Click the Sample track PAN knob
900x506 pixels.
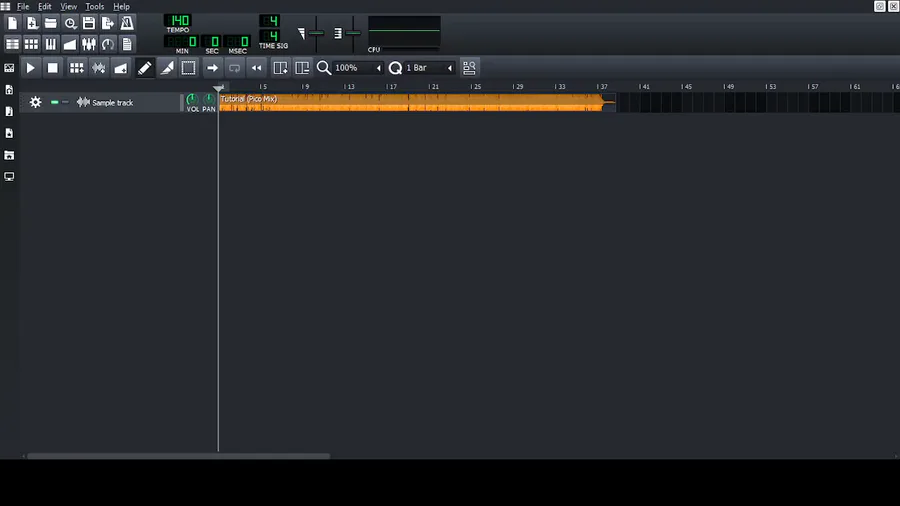[209, 100]
